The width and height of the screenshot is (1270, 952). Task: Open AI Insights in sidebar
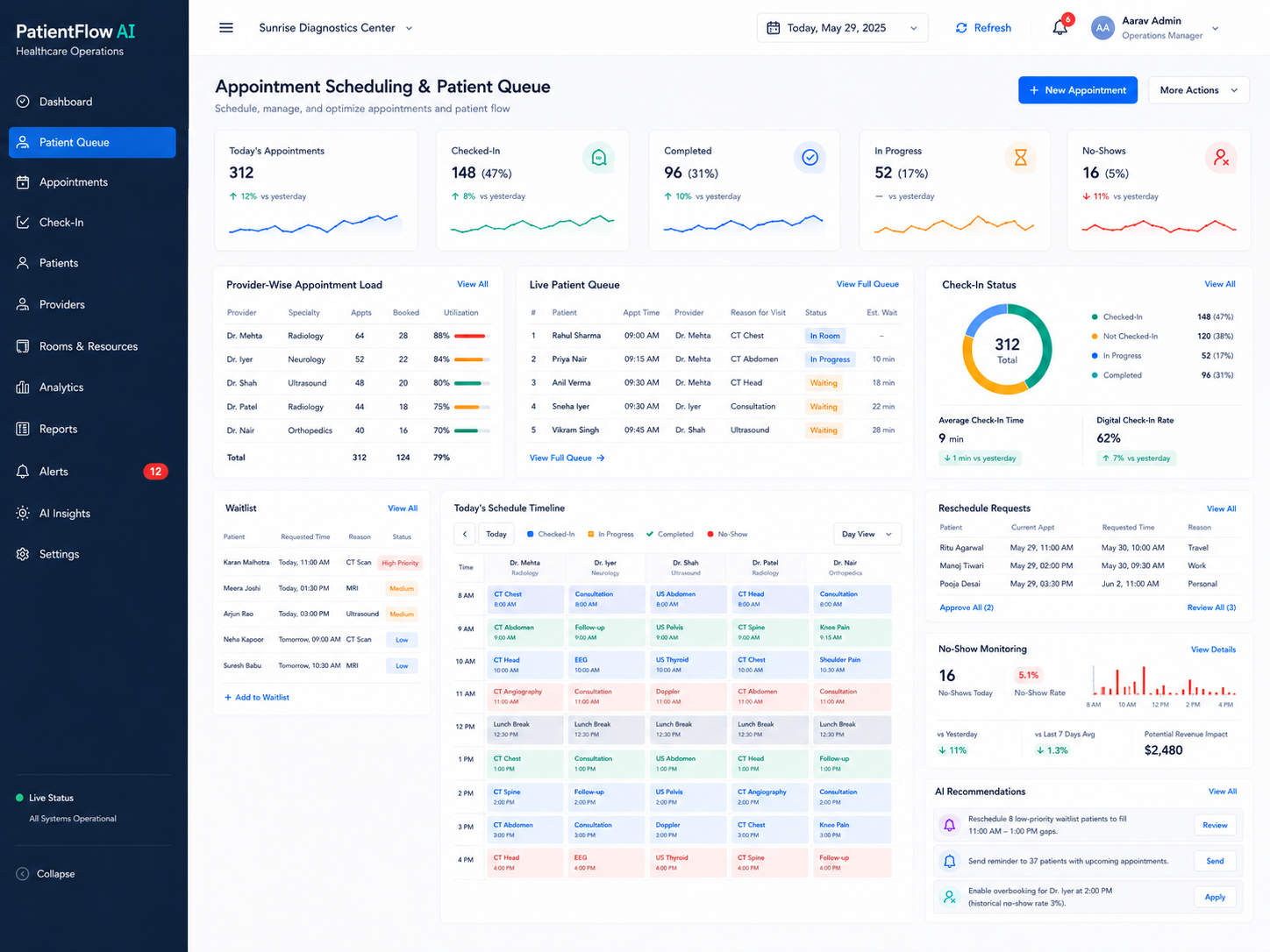[64, 514]
